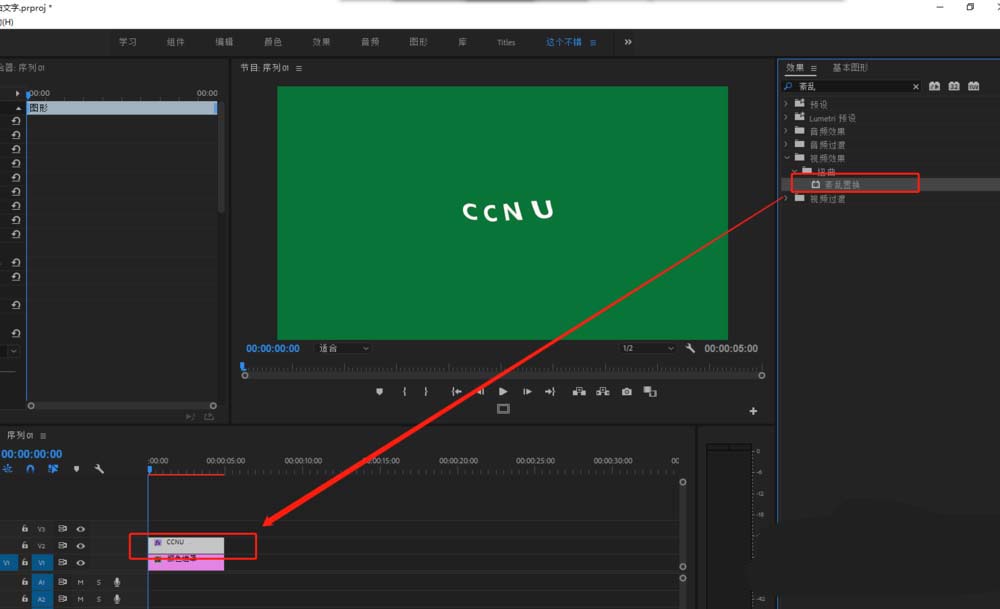
Task: Expand the 音频效果 folder in the Effects panel
Action: pos(787,130)
